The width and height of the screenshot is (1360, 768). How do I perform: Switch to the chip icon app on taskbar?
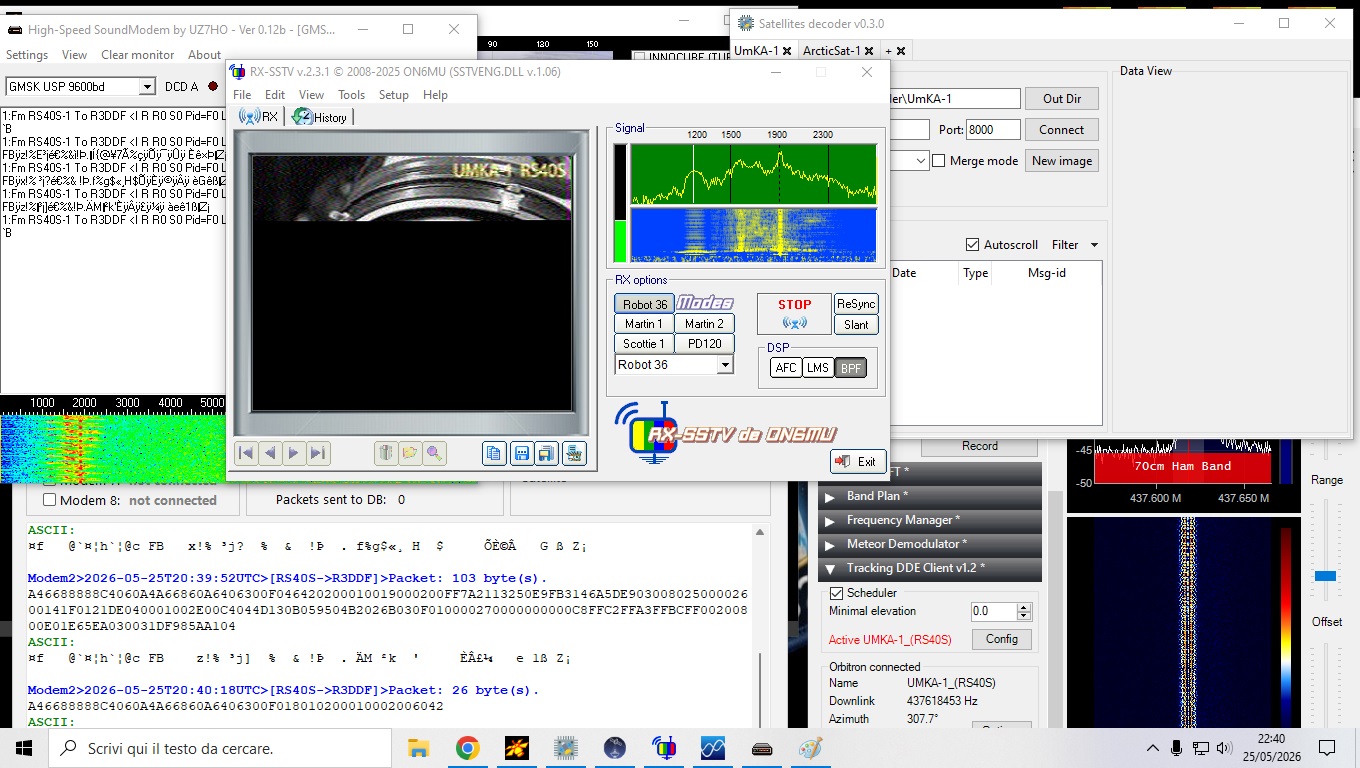coord(565,748)
